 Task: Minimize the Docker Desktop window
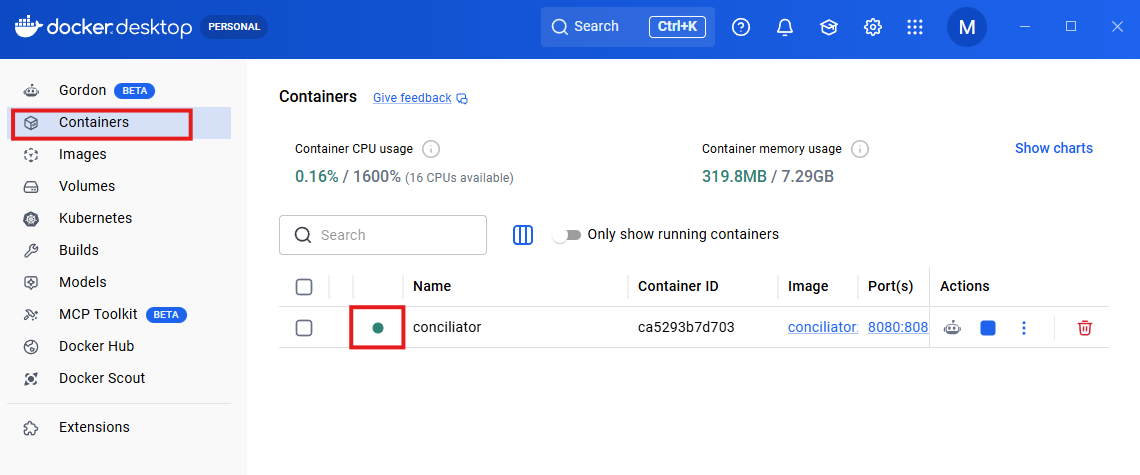tap(1025, 27)
